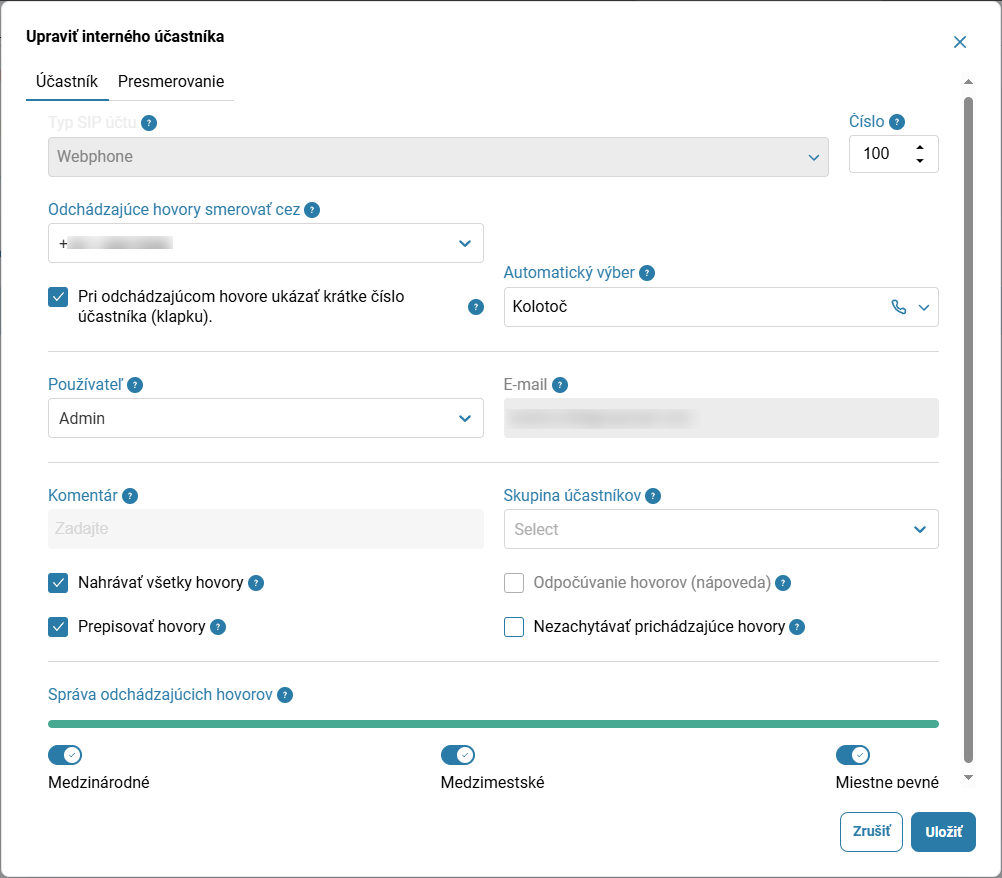
Task: Turn off the Medzinárodné toggle
Action: [65, 755]
